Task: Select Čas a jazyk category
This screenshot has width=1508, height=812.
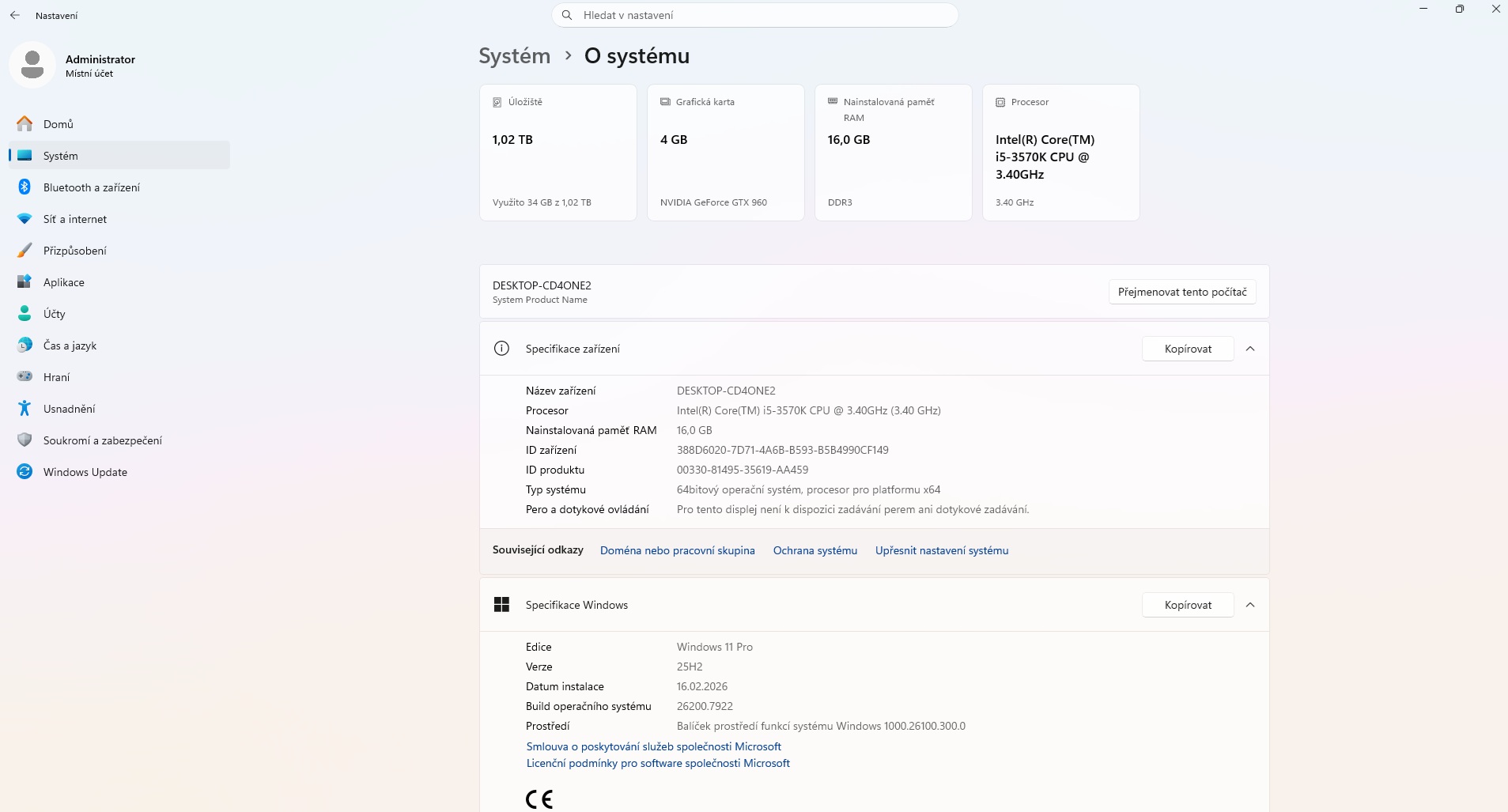Action: tap(70, 346)
